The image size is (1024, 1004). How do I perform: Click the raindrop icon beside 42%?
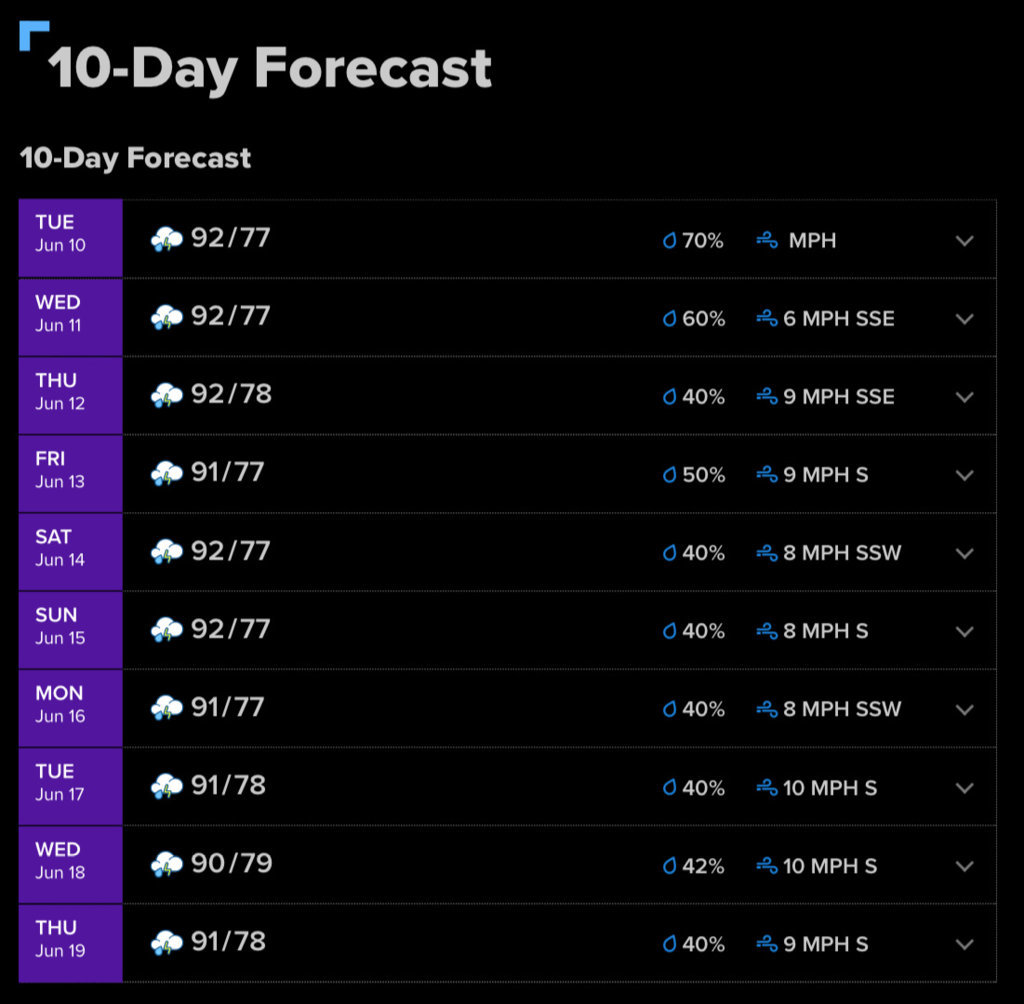(x=669, y=866)
